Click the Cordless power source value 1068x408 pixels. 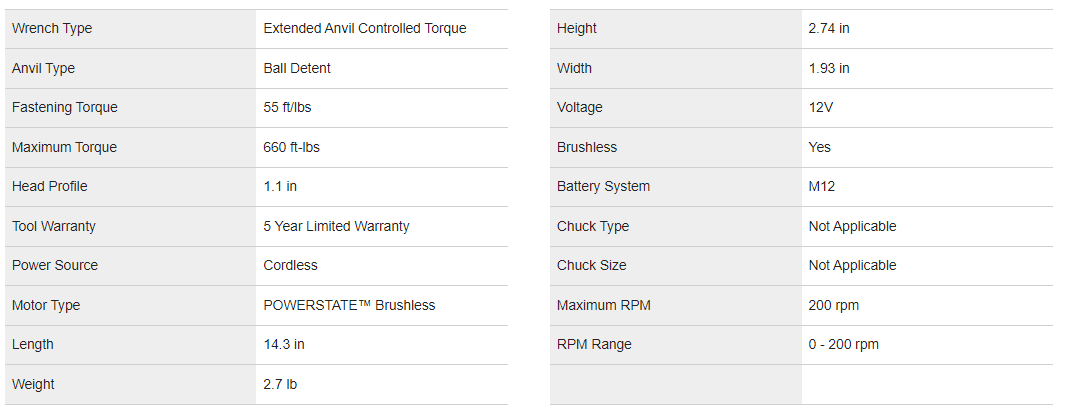click(290, 266)
